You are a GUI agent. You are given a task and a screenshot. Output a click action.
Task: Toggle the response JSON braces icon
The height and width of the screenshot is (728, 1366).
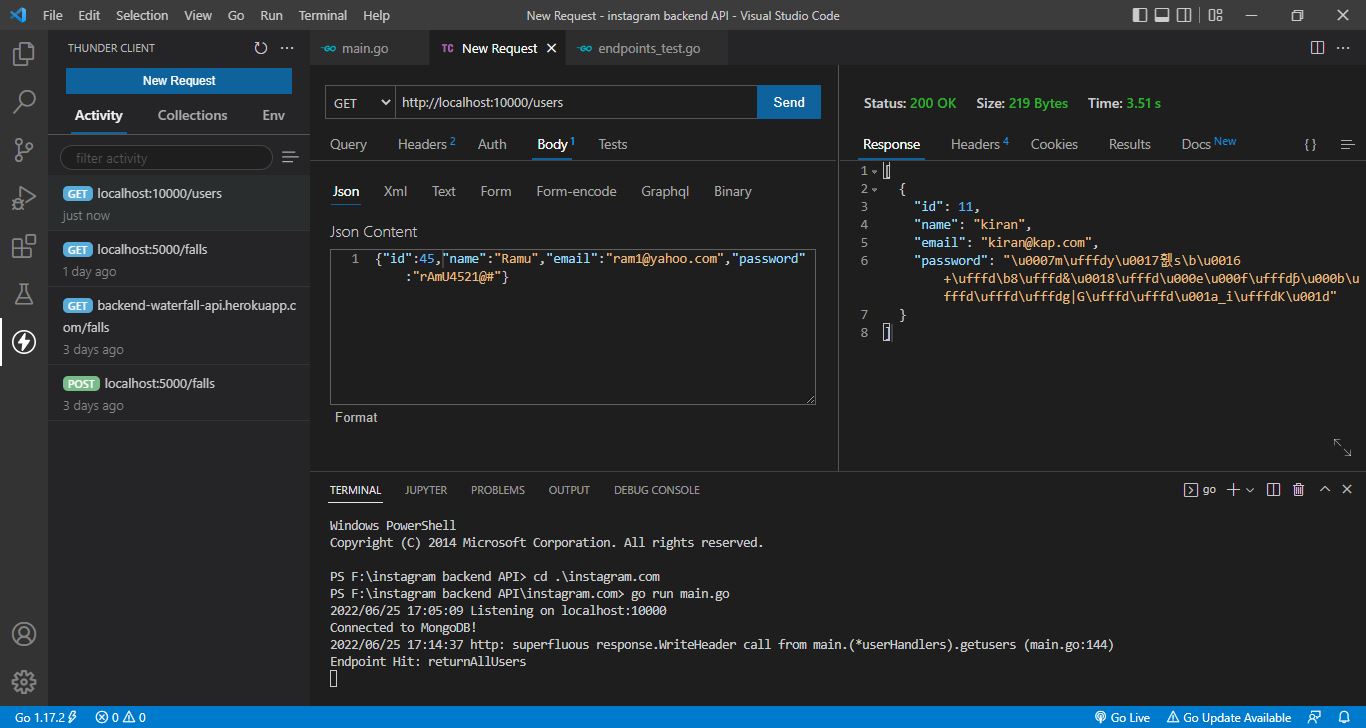pyautogui.click(x=1310, y=144)
